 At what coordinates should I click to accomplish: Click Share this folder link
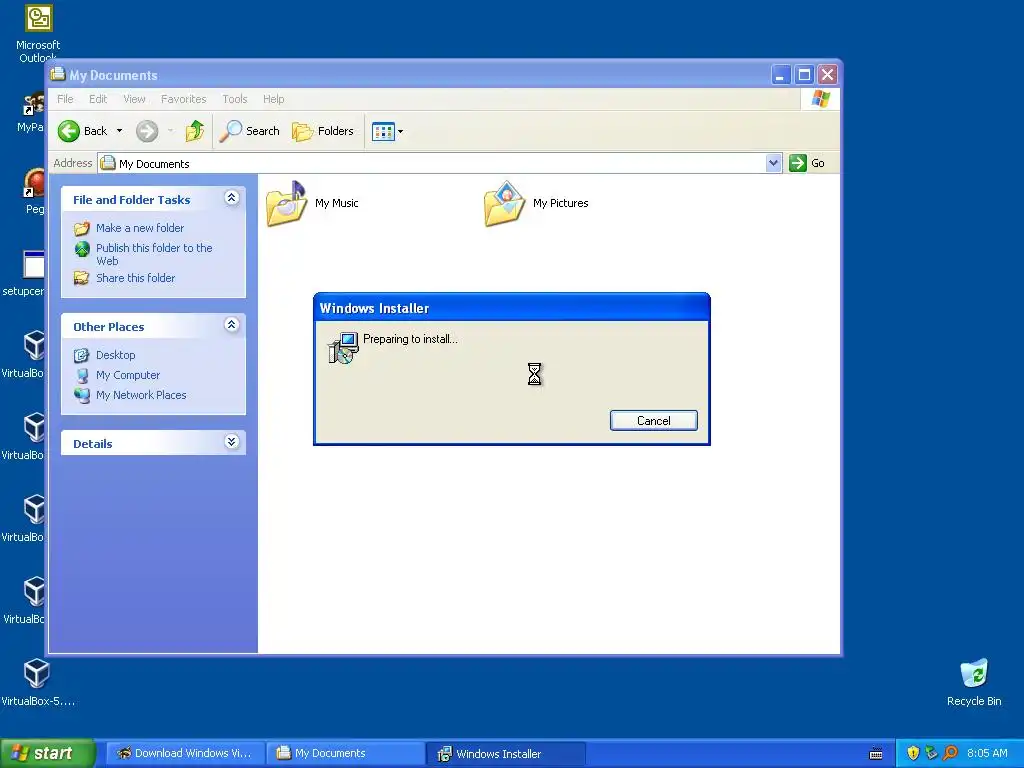[x=135, y=278]
